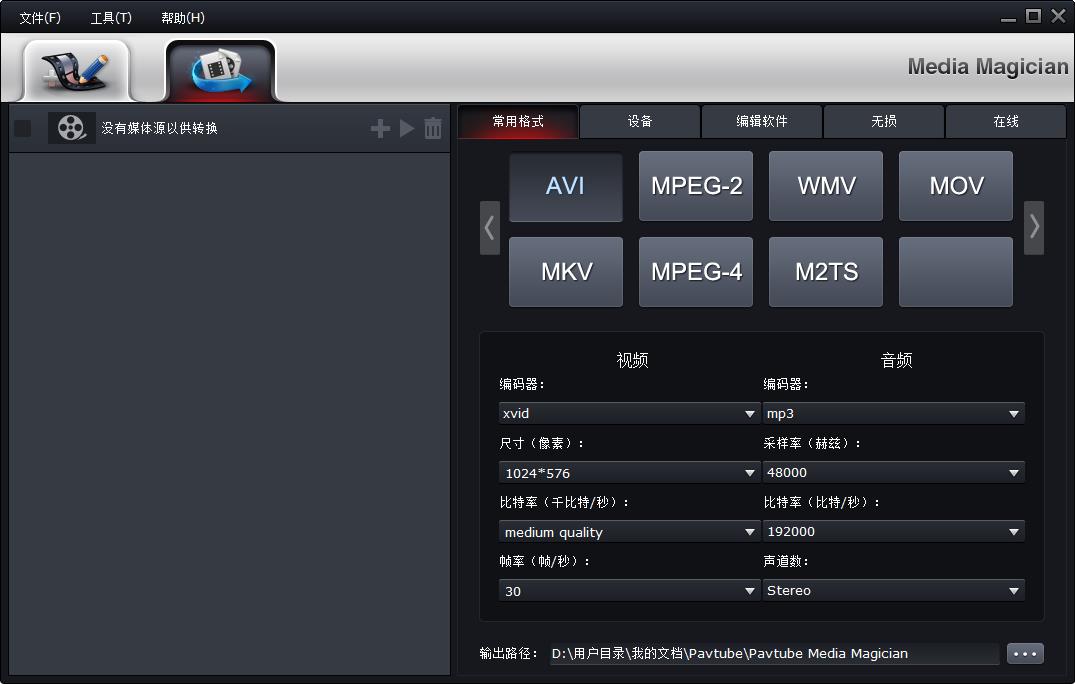The width and height of the screenshot is (1075, 684).
Task: Switch to the 设备 tab
Action: click(640, 121)
